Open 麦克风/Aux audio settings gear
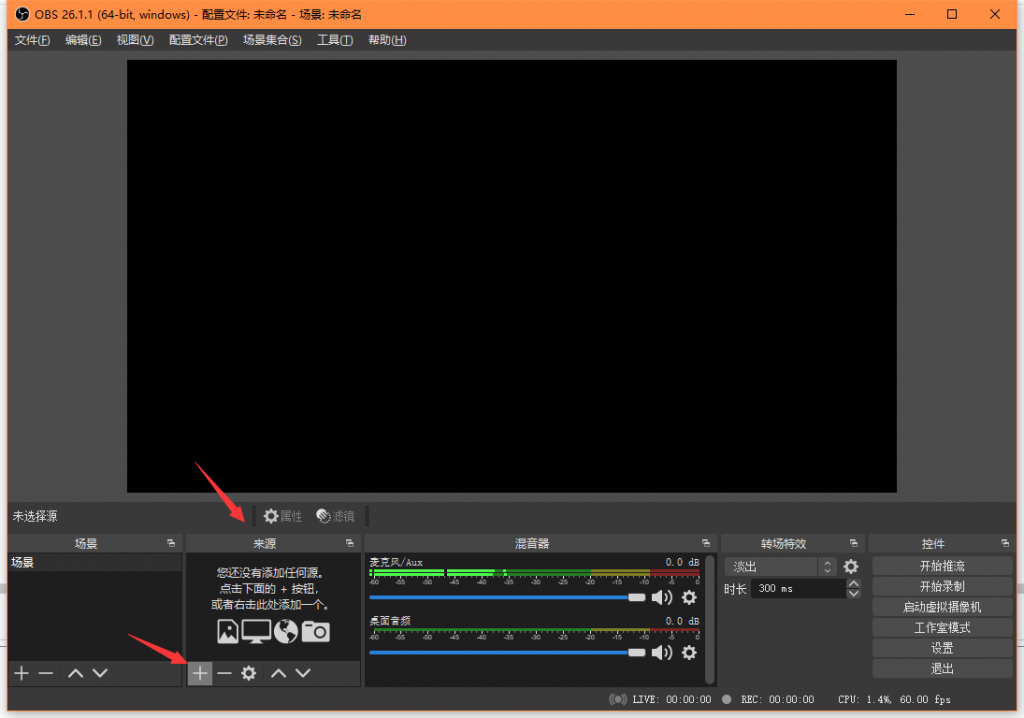This screenshot has height=718, width=1024. 689,597
